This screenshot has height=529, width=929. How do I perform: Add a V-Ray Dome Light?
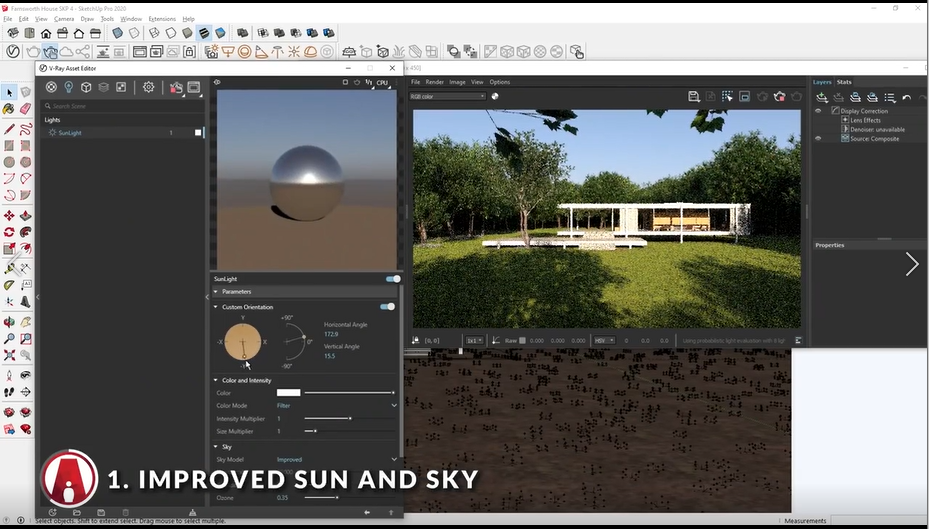(x=310, y=52)
